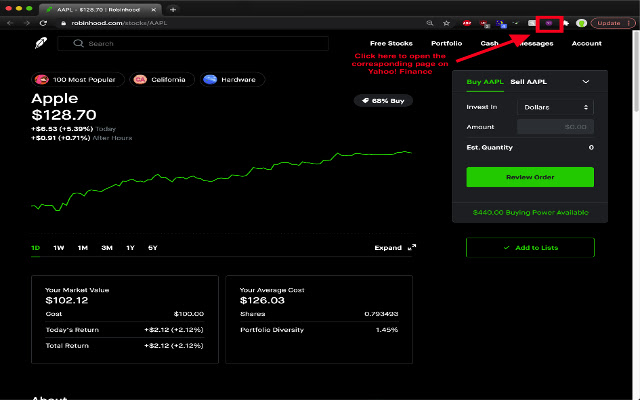This screenshot has height=400, width=640.
Task: Open the Account menu
Action: [x=587, y=43]
